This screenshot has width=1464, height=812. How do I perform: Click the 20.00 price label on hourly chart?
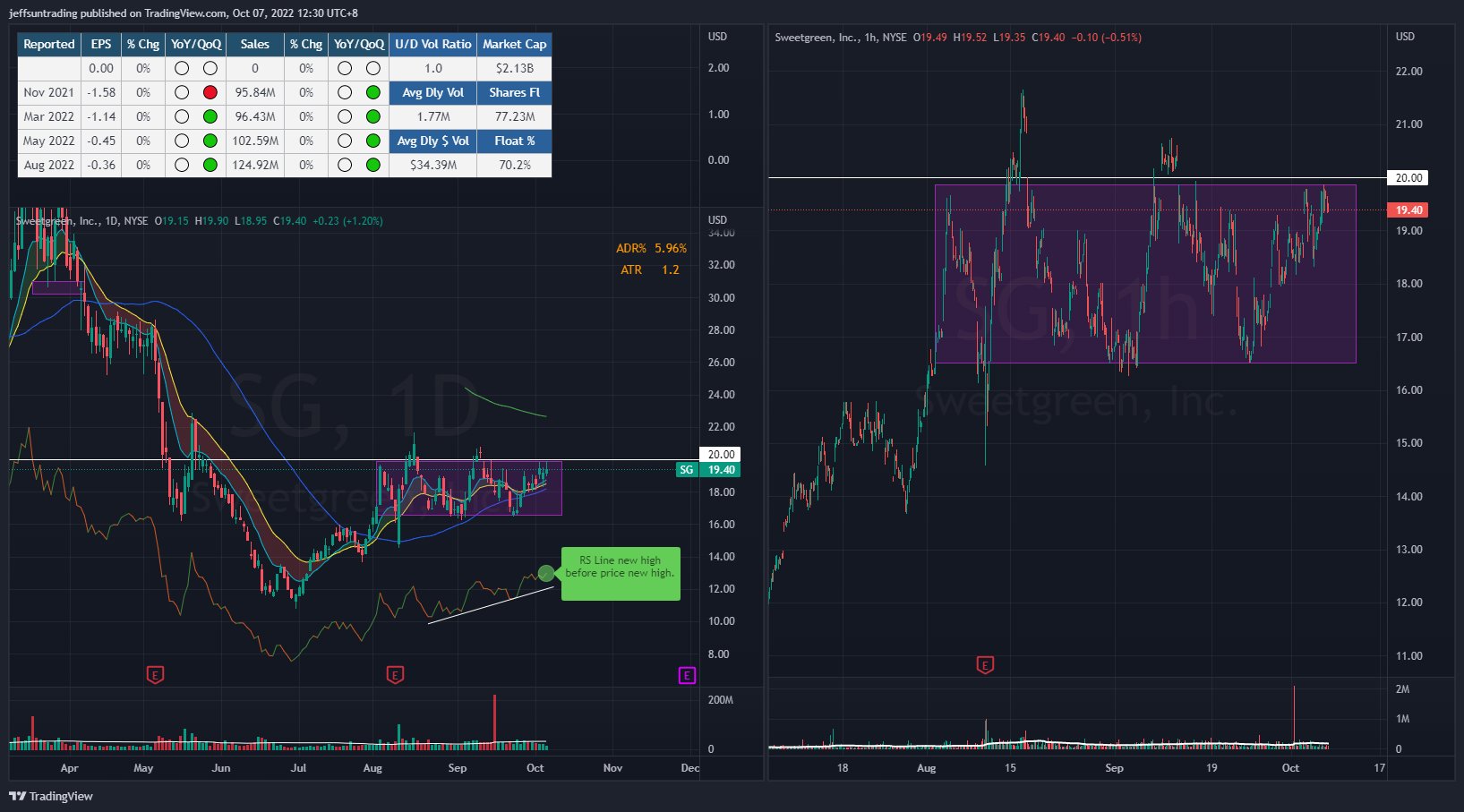pos(1408,177)
